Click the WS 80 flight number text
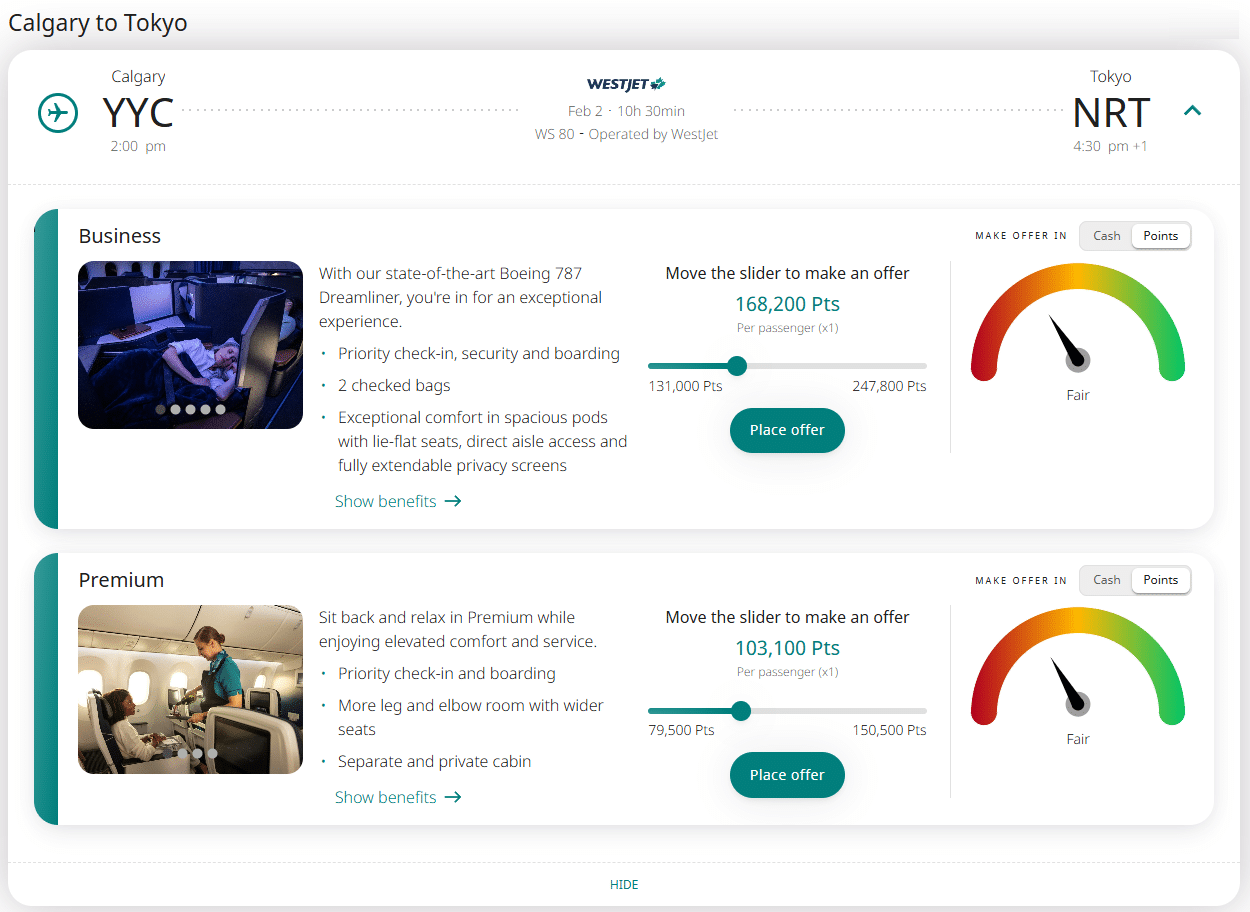The height and width of the screenshot is (912, 1250). (555, 134)
